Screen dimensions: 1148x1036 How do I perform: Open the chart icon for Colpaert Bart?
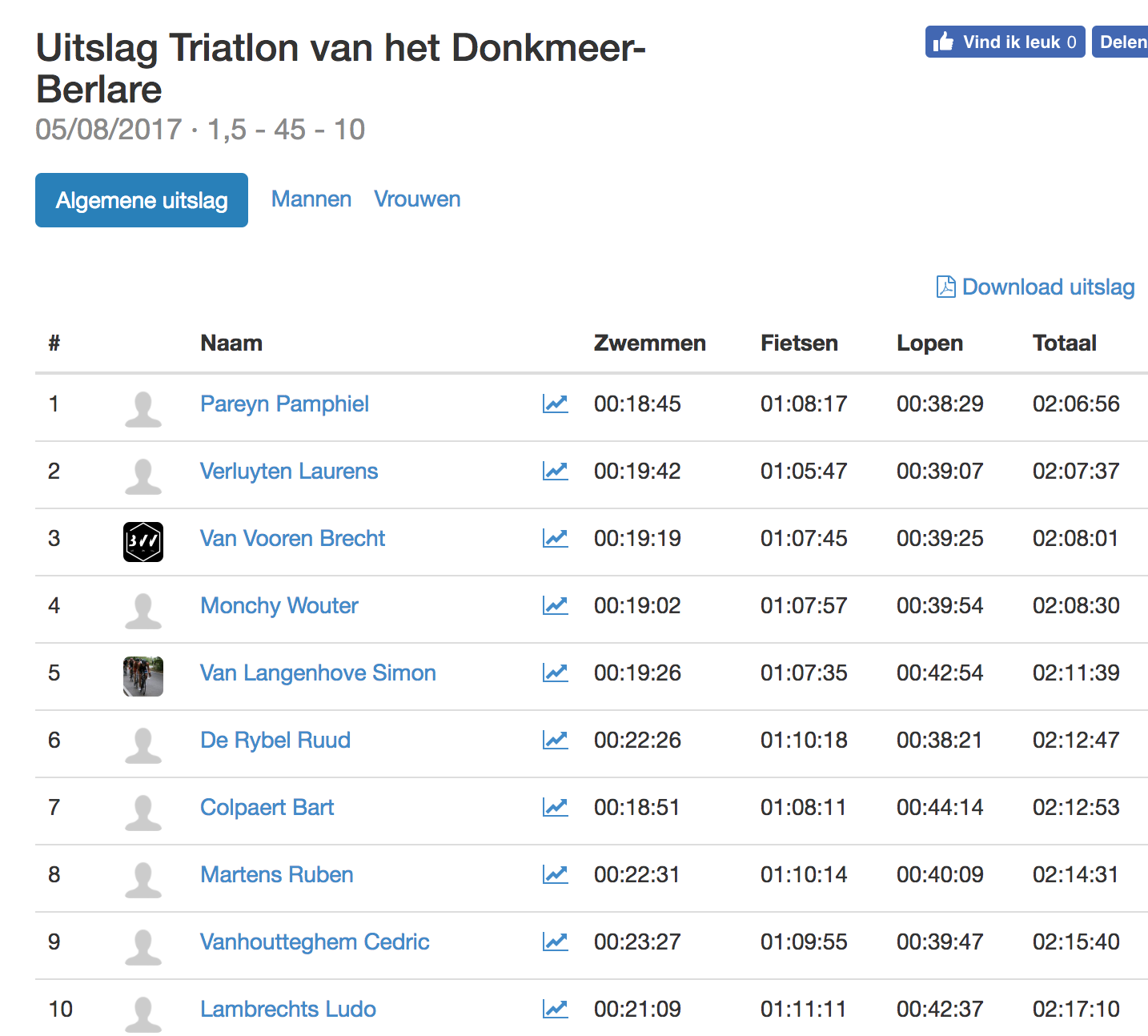tap(556, 807)
